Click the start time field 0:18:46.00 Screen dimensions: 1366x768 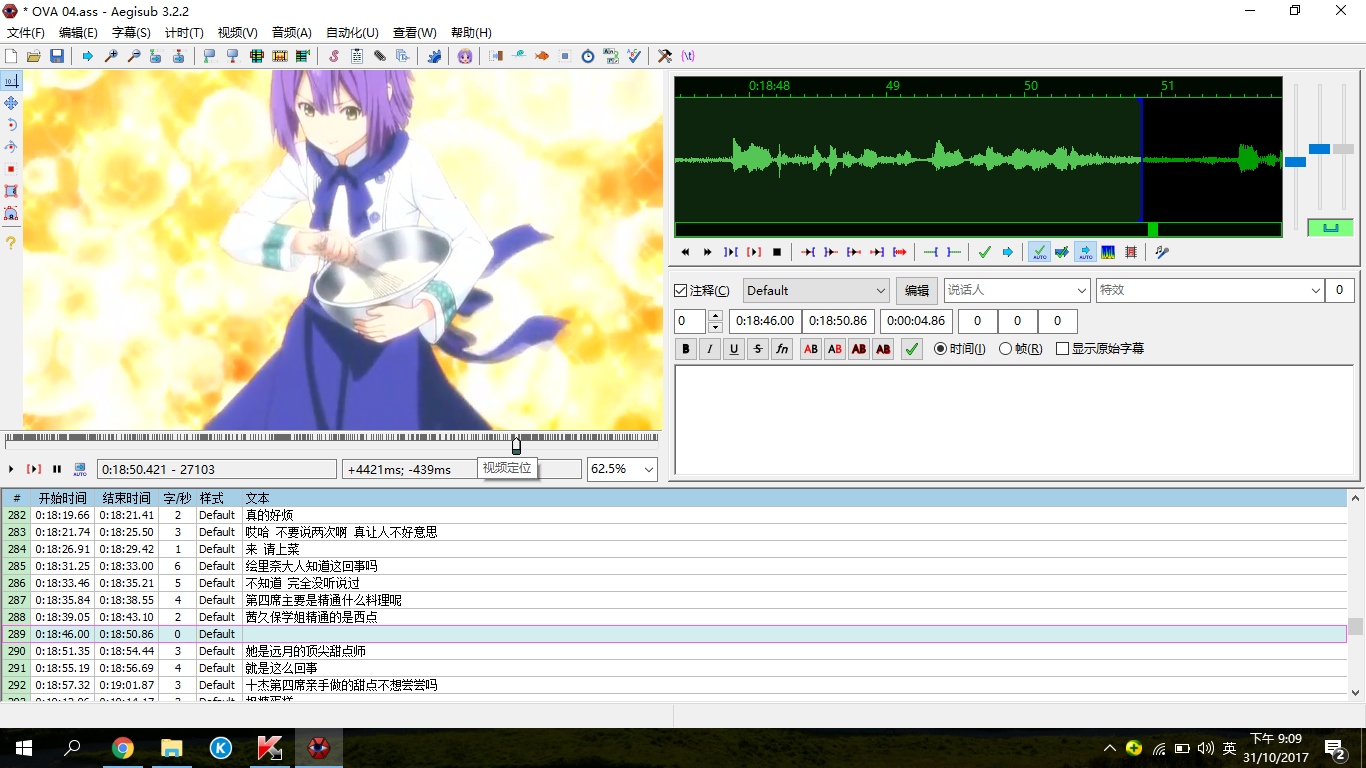pyautogui.click(x=765, y=321)
